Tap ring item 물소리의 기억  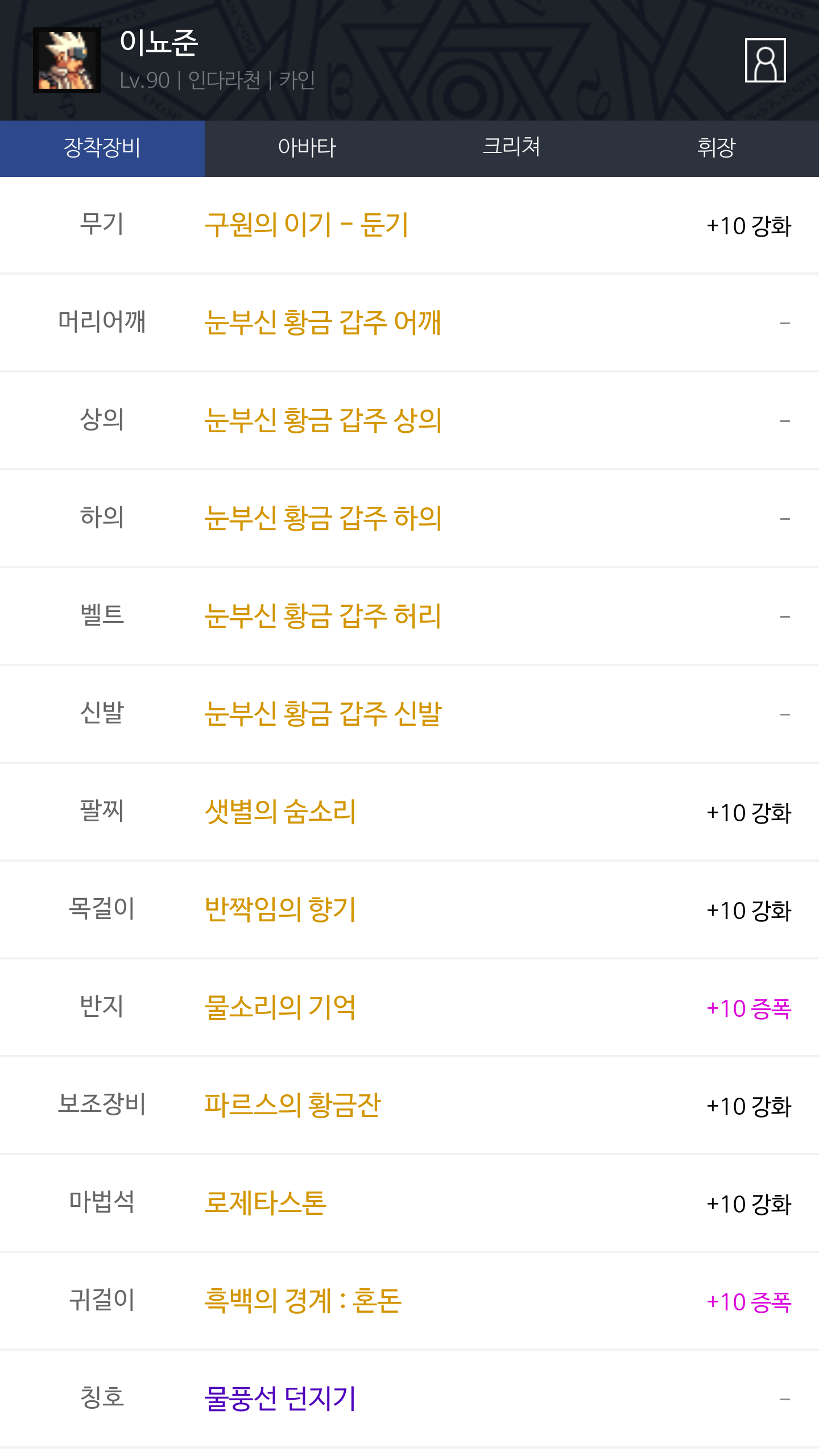click(x=280, y=1007)
